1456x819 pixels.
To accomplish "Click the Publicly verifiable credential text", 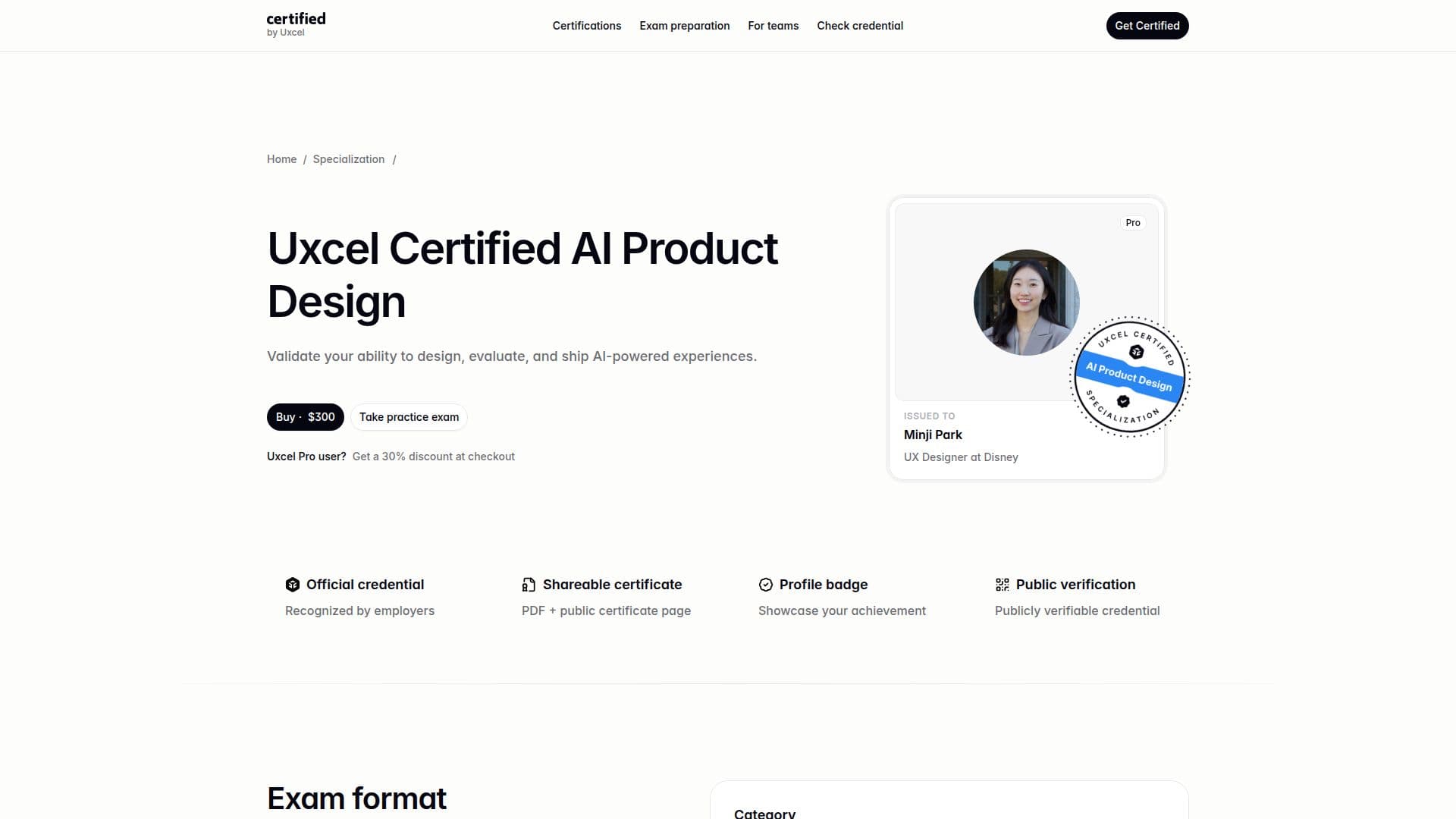I will point(1077,611).
